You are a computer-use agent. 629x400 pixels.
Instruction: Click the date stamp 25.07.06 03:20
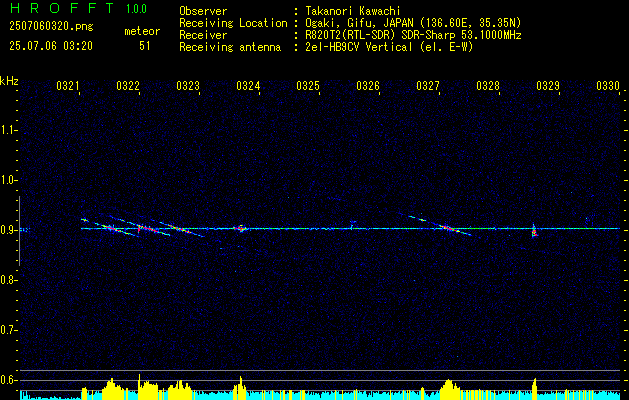[x=51, y=46]
